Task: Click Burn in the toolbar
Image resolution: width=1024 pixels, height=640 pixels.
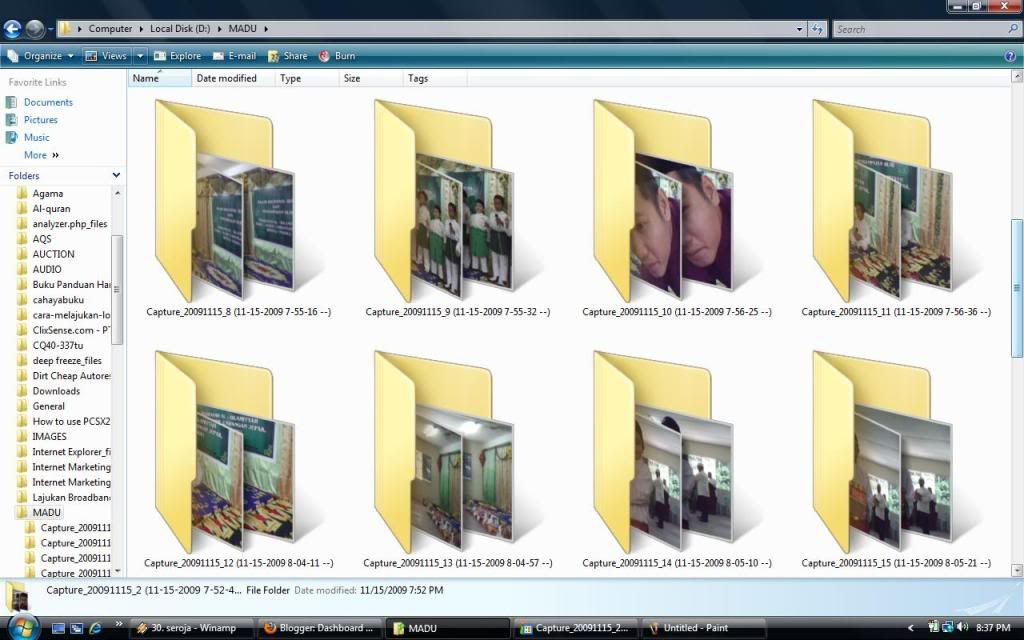Action: click(x=337, y=56)
